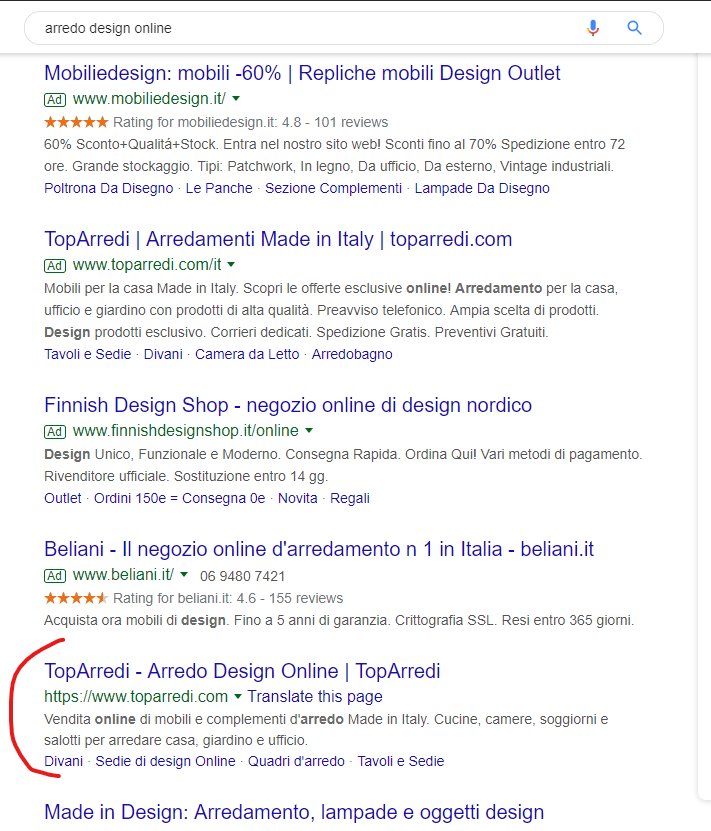The image size is (711, 831).
Task: Click the green URL https://www.toparredi.com
Action: [136, 696]
